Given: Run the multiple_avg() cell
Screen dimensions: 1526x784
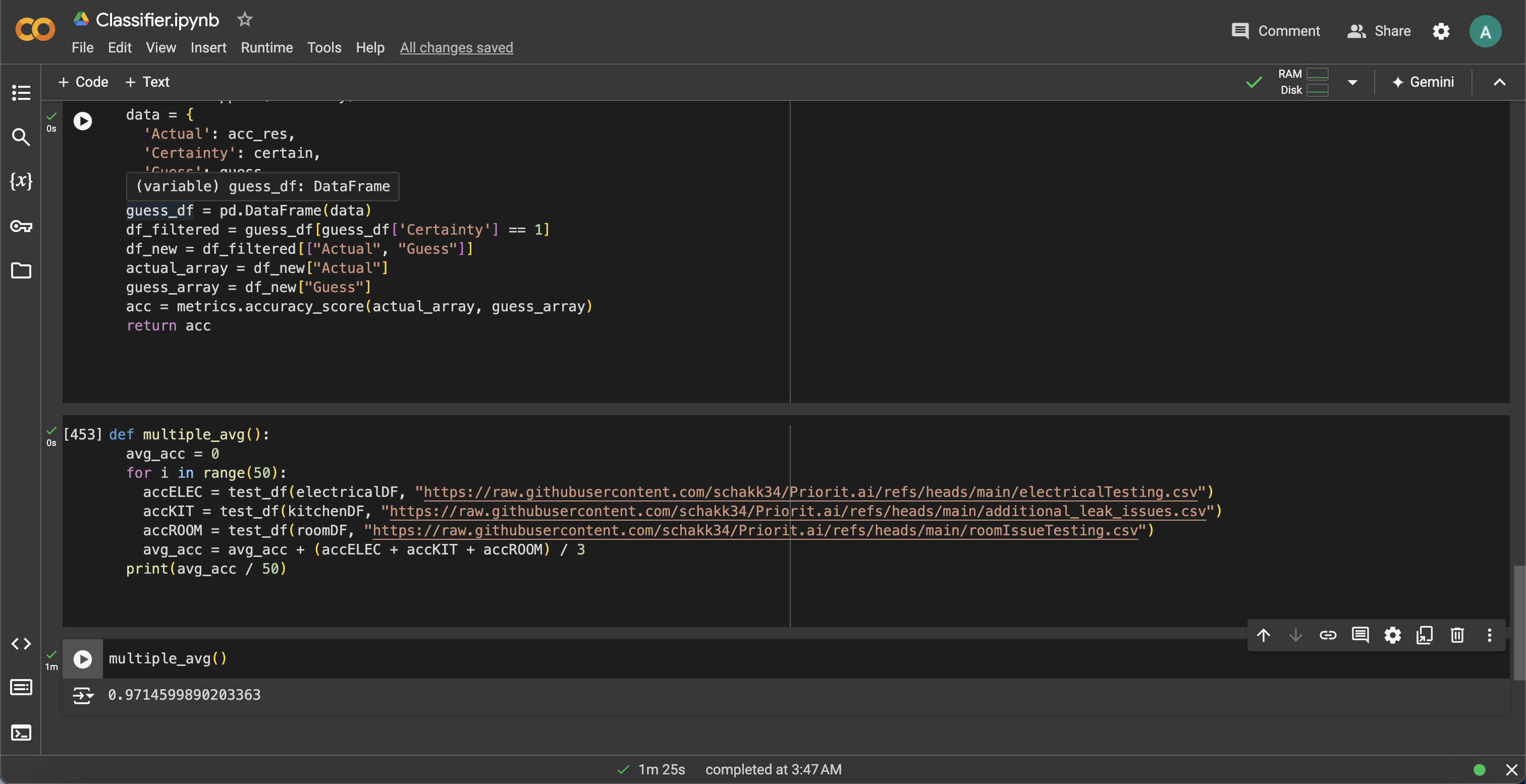Looking at the screenshot, I should click(83, 658).
